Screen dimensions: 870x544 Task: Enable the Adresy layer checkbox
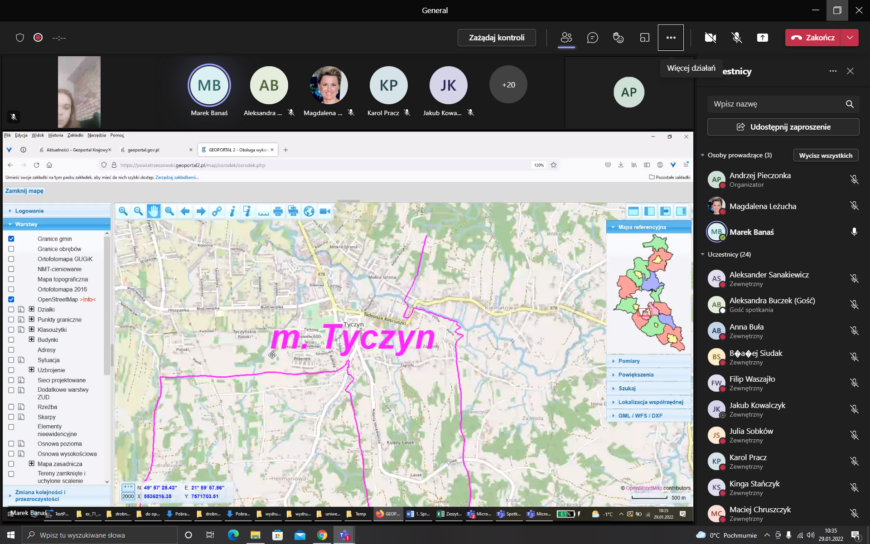click(x=11, y=350)
